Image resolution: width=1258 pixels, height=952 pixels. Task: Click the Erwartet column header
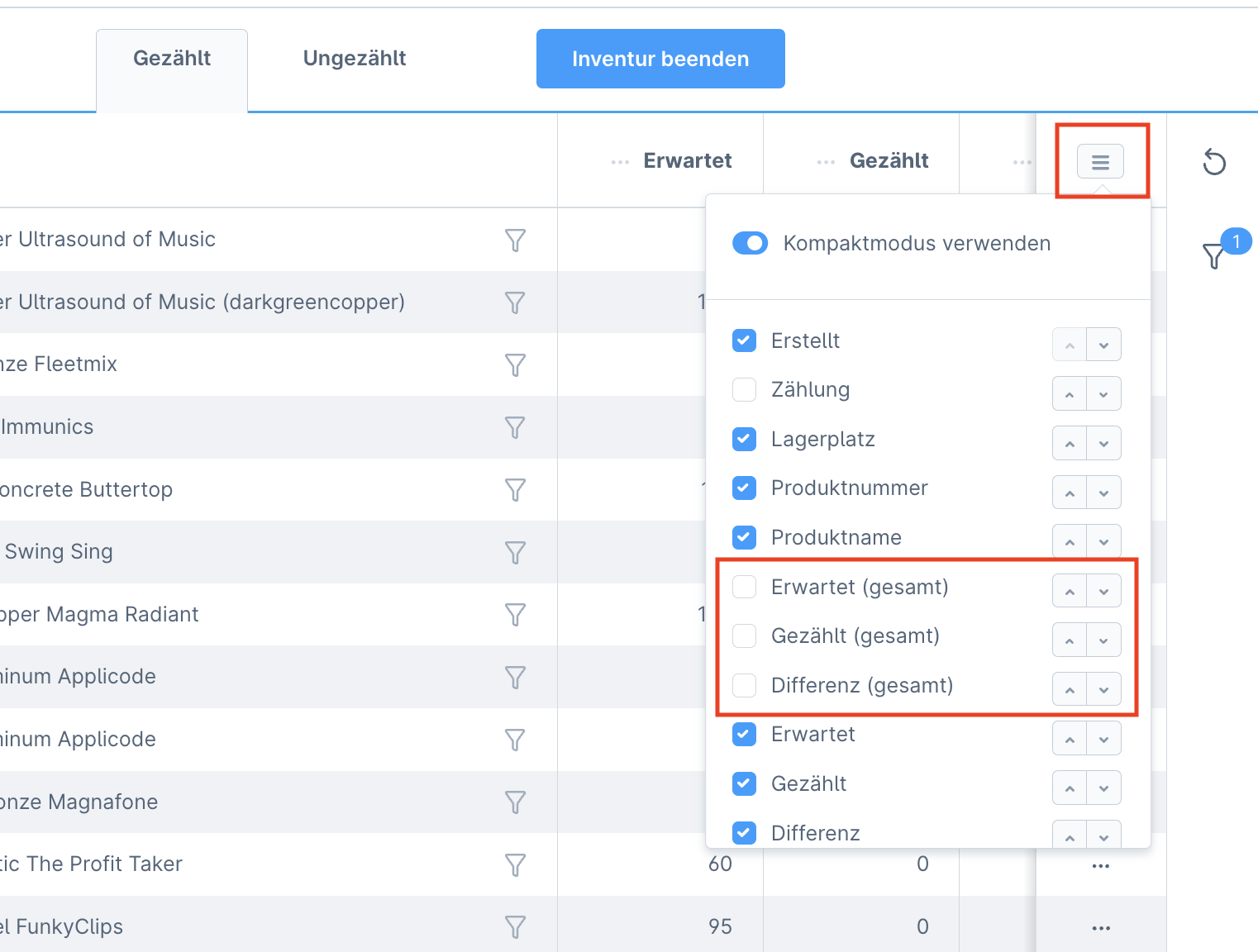tap(687, 160)
